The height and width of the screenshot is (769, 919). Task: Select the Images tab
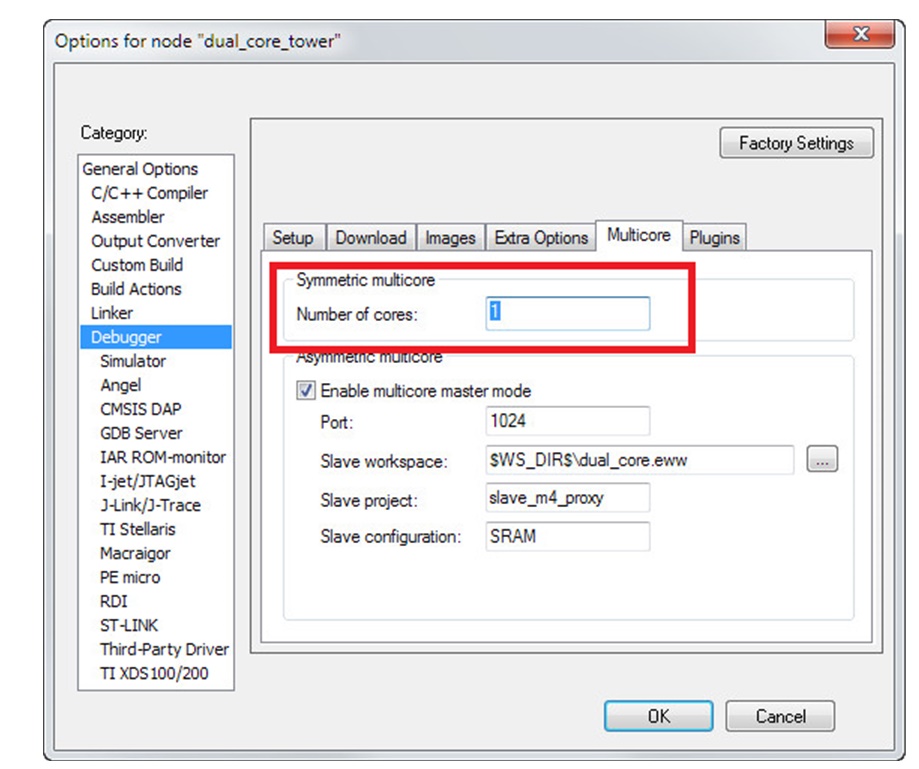450,238
